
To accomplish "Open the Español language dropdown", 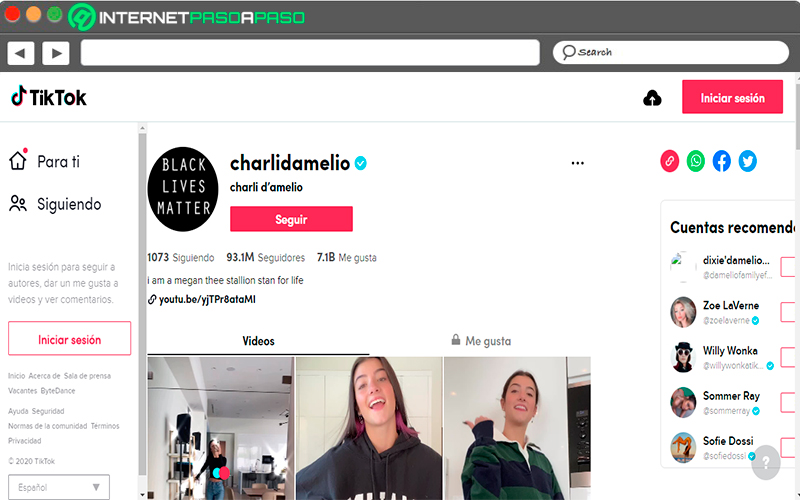I will 59,487.
